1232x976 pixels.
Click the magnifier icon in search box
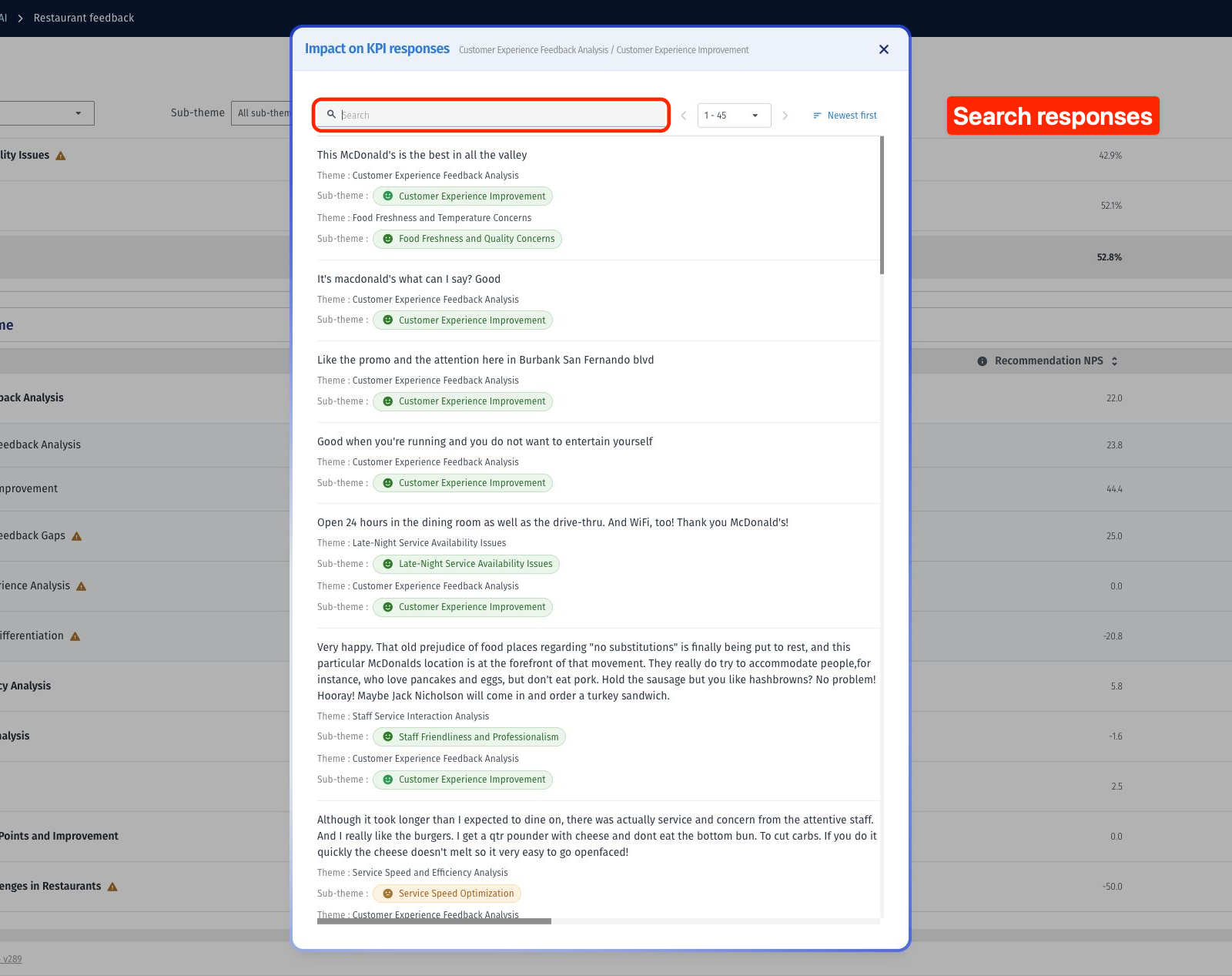pyautogui.click(x=331, y=114)
